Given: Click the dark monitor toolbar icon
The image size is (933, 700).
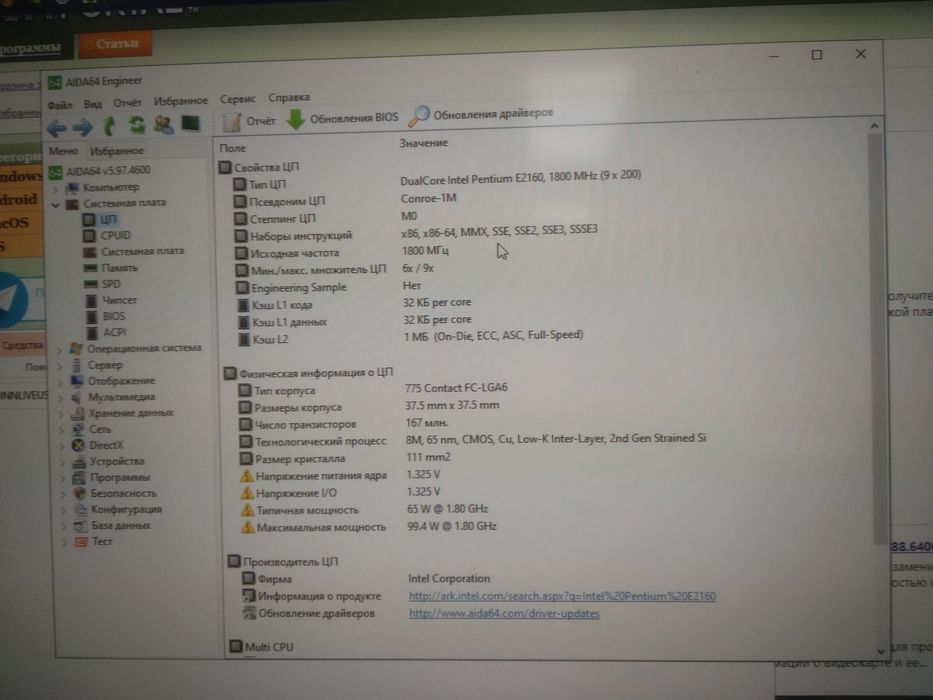Looking at the screenshot, I should click(x=190, y=123).
